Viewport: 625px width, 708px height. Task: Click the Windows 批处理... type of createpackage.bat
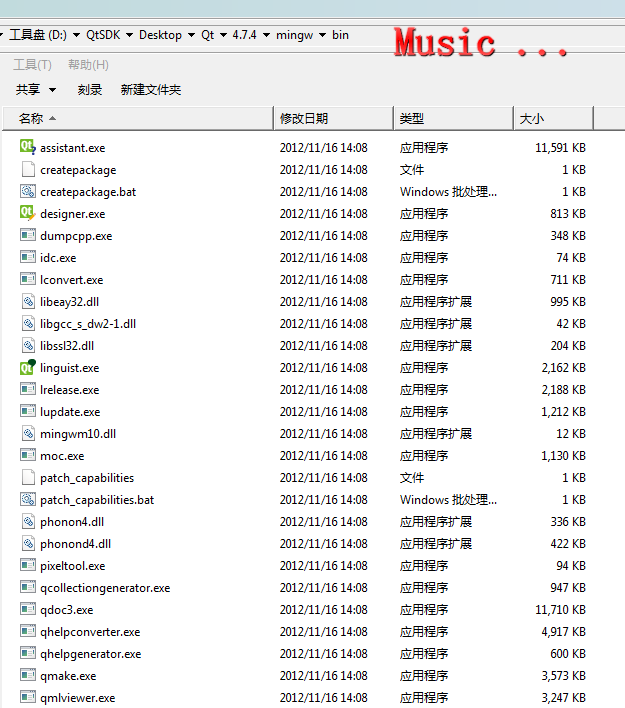(x=448, y=191)
